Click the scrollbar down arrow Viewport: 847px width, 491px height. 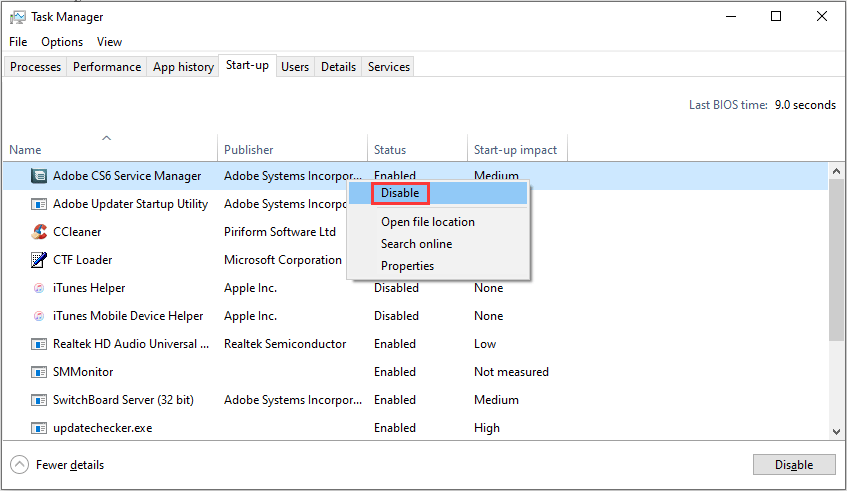pyautogui.click(x=836, y=432)
